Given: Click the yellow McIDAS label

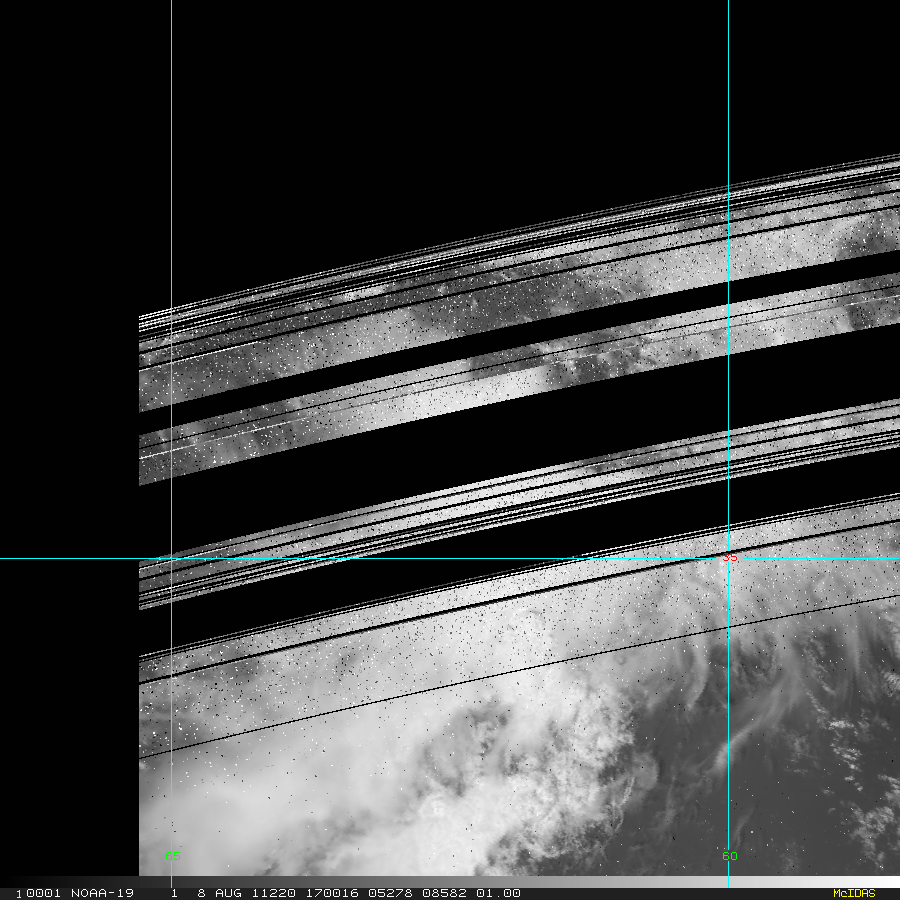Looking at the screenshot, I should click(853, 893).
